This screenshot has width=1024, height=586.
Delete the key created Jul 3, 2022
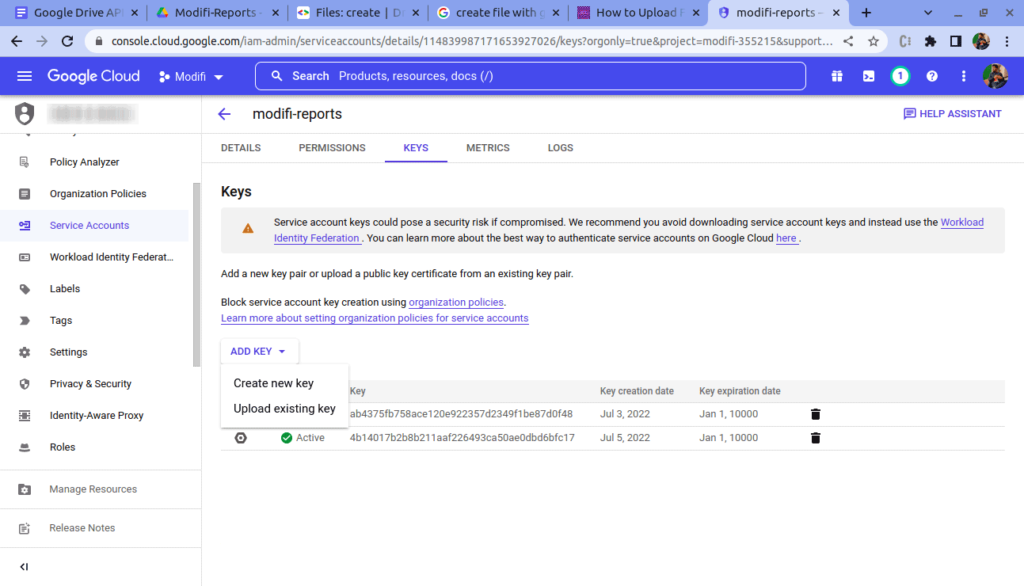815,414
